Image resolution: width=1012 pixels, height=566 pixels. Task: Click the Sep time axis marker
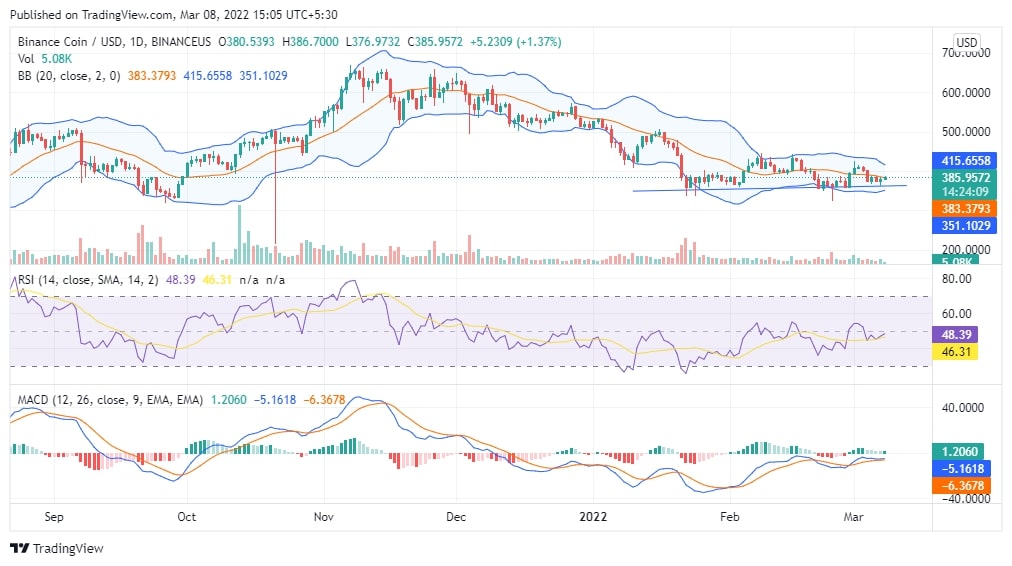[54, 517]
